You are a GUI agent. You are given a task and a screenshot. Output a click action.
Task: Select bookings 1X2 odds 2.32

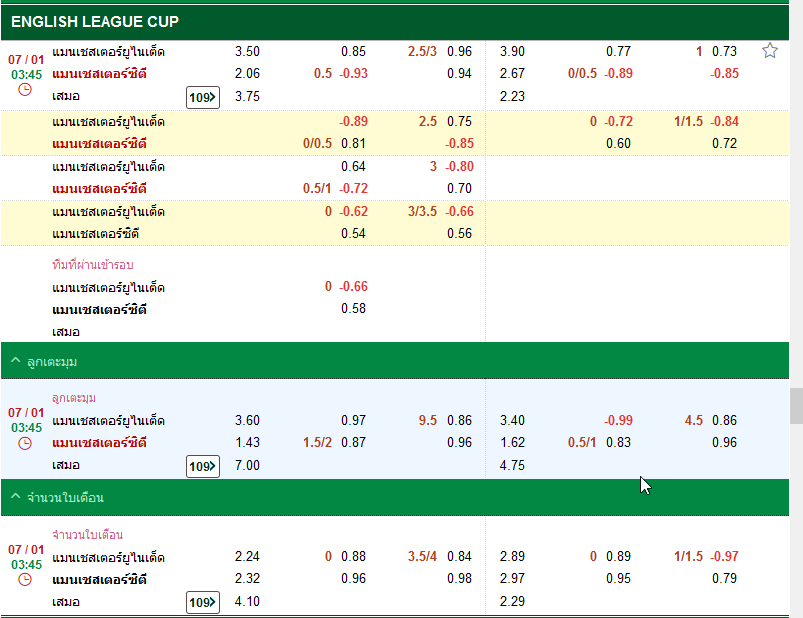click(x=247, y=579)
